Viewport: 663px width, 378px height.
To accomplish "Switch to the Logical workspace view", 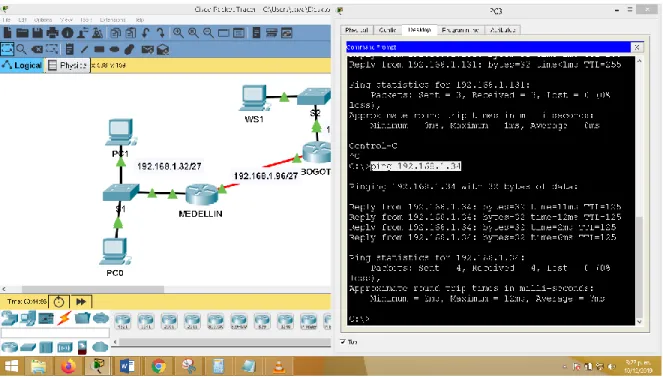I will click(22, 65).
